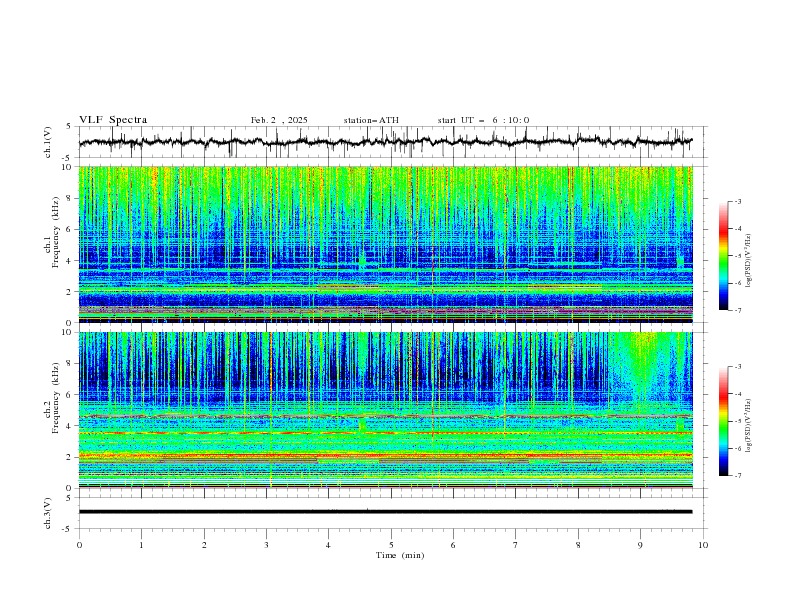Click the "4" kHz tick of ch.2 spectrogram

pyautogui.click(x=71, y=426)
